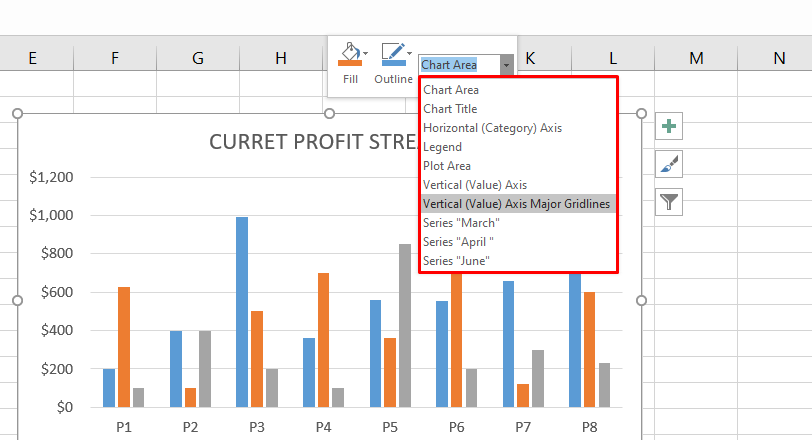Open Chart Styles paintbrush button
The width and height of the screenshot is (812, 440).
click(669, 164)
